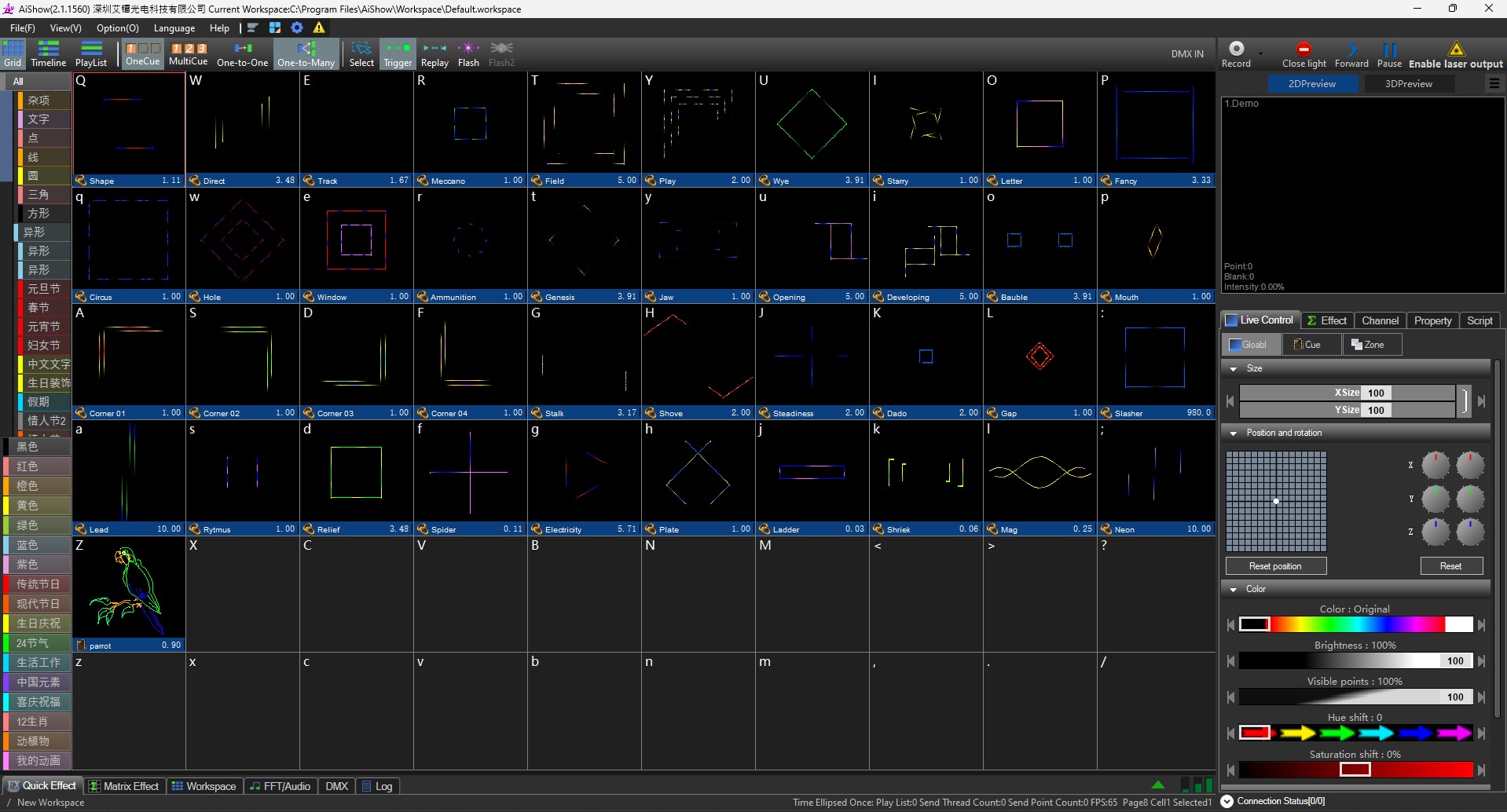Start Record
The height and width of the screenshot is (812, 1507).
(1236, 54)
